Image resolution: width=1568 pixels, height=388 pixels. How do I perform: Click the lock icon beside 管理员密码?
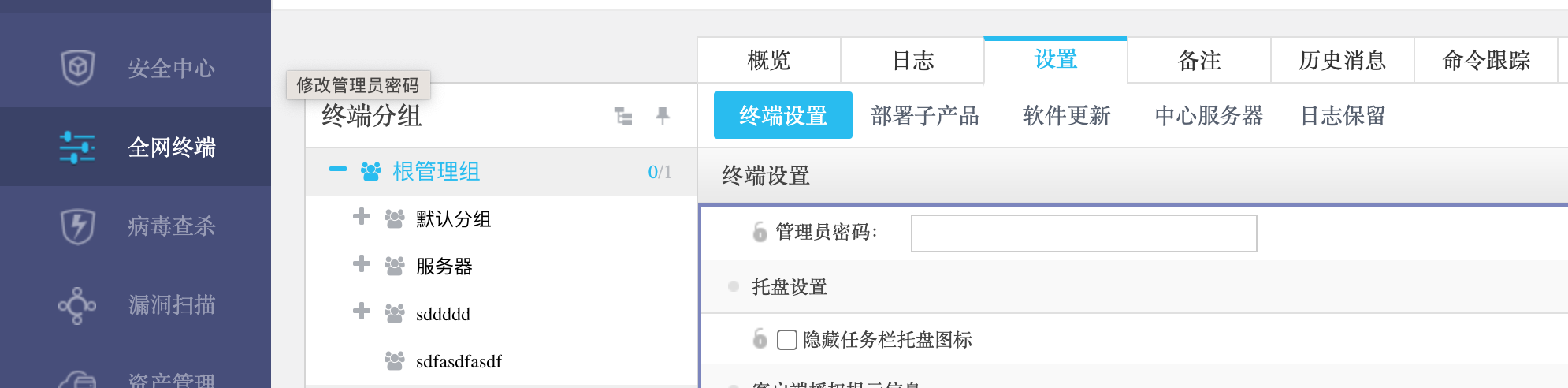pos(760,232)
